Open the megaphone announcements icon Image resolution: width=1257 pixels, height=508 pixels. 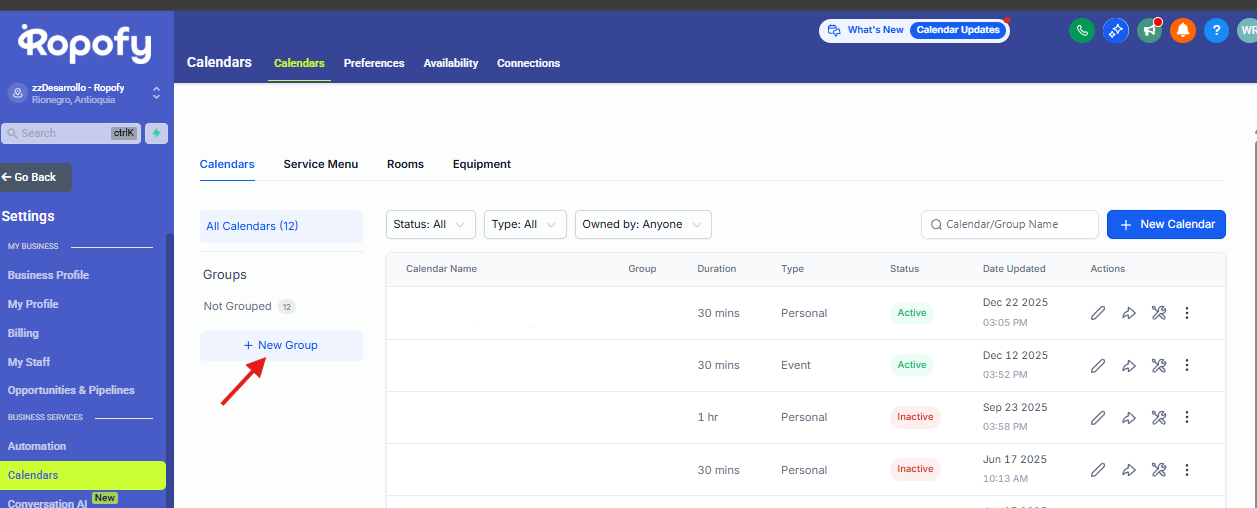1149,30
